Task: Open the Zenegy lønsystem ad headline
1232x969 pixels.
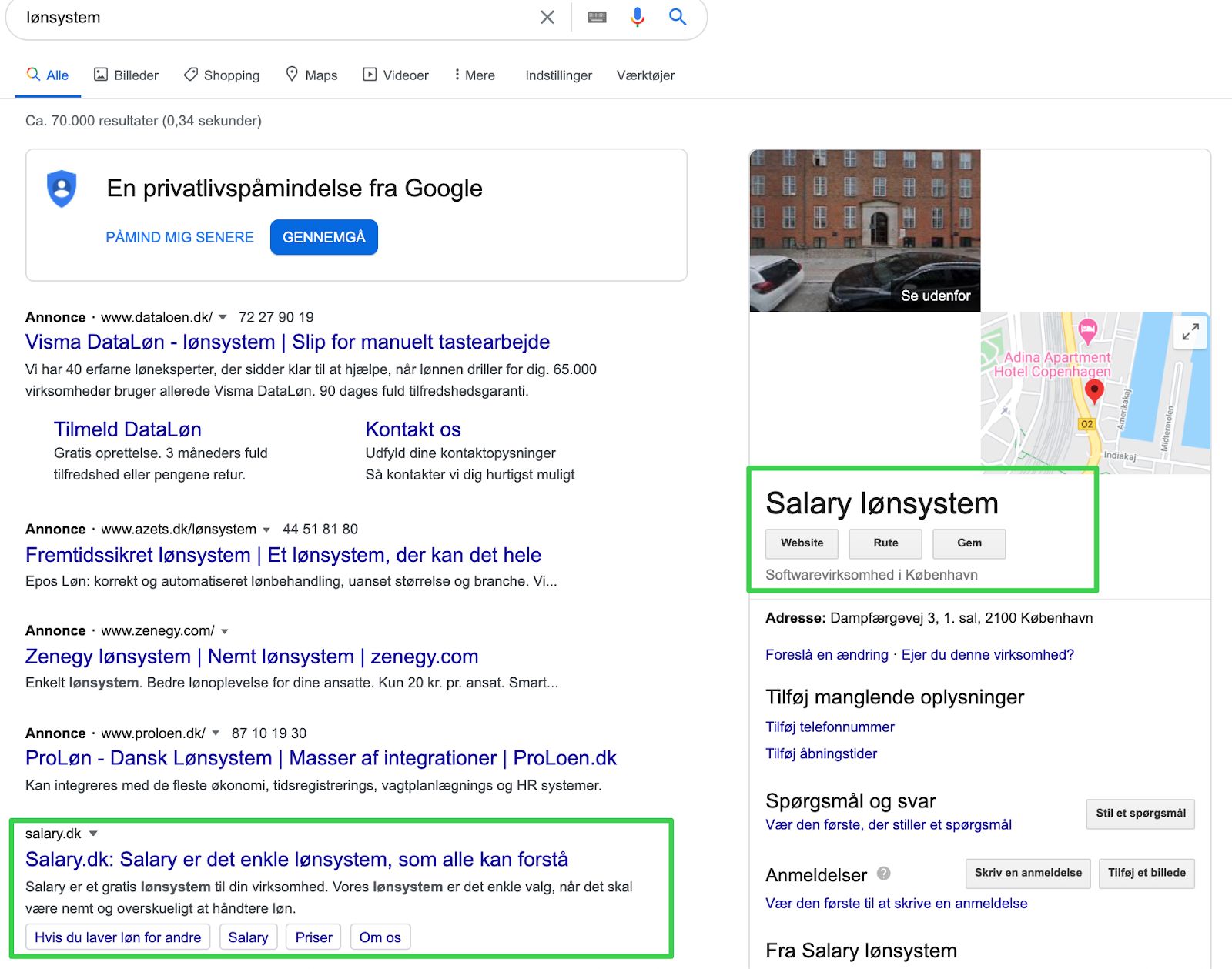Action: 252,657
